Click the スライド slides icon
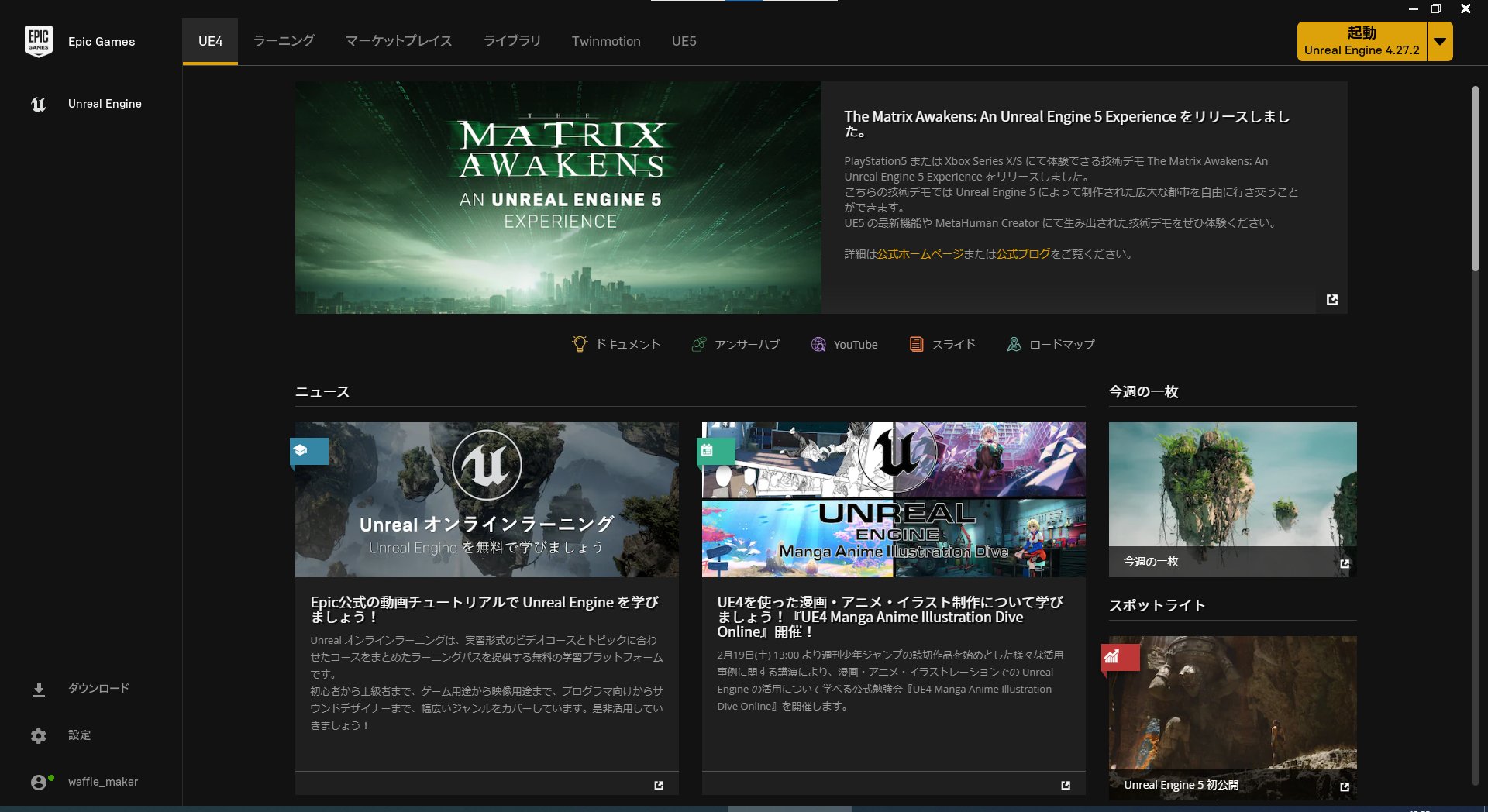 916,344
